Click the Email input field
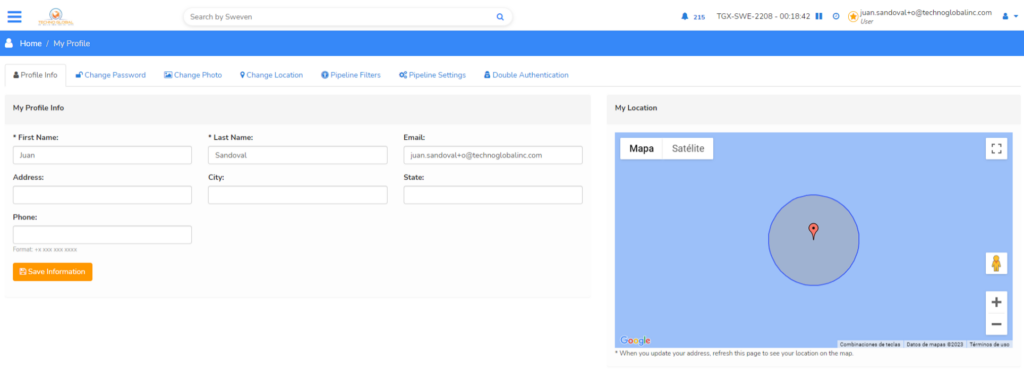 click(493, 155)
